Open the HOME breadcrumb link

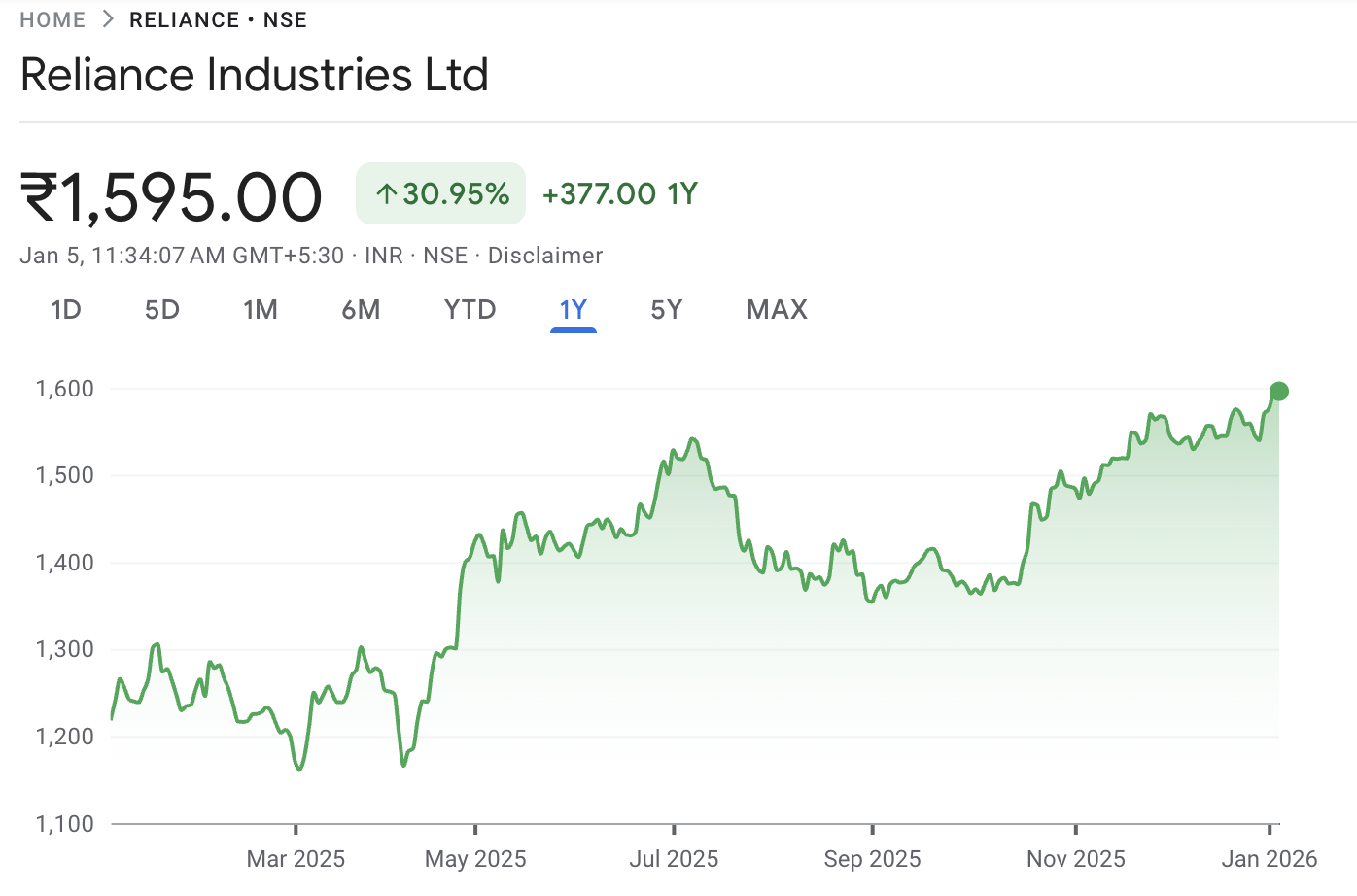click(x=52, y=18)
